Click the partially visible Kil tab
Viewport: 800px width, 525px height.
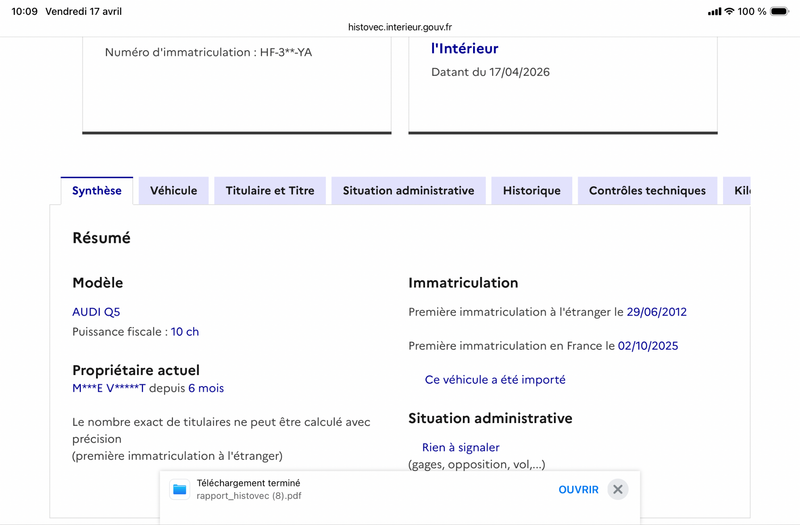(x=737, y=191)
